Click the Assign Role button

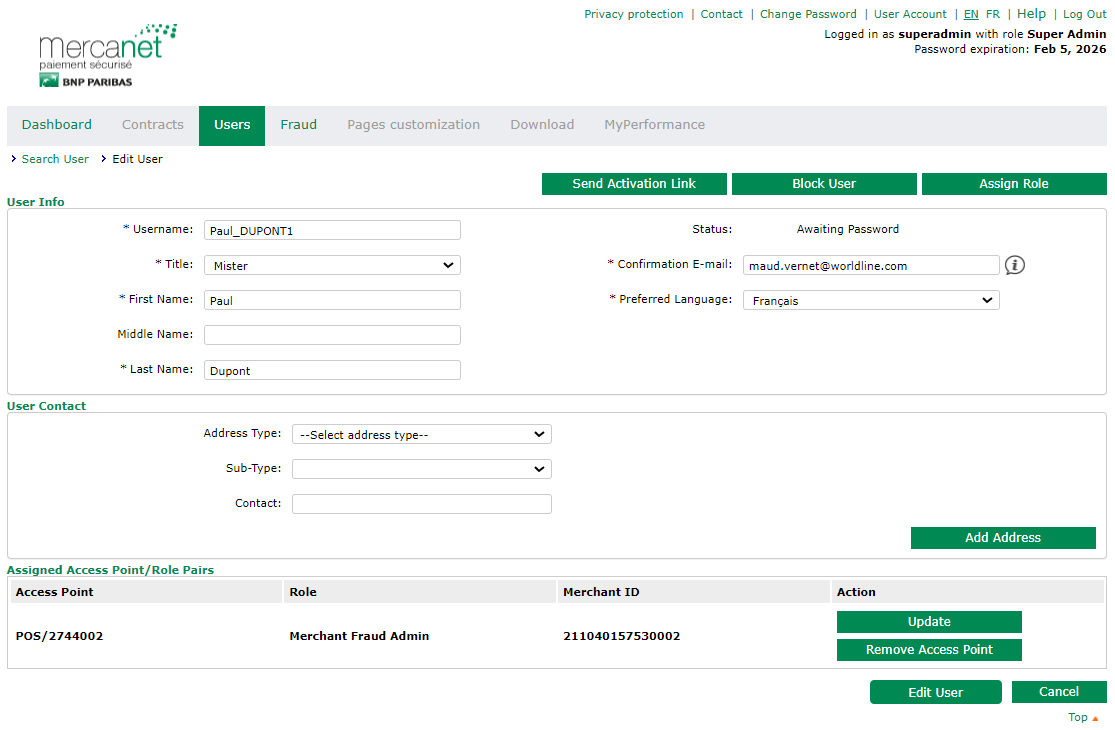(x=1013, y=184)
